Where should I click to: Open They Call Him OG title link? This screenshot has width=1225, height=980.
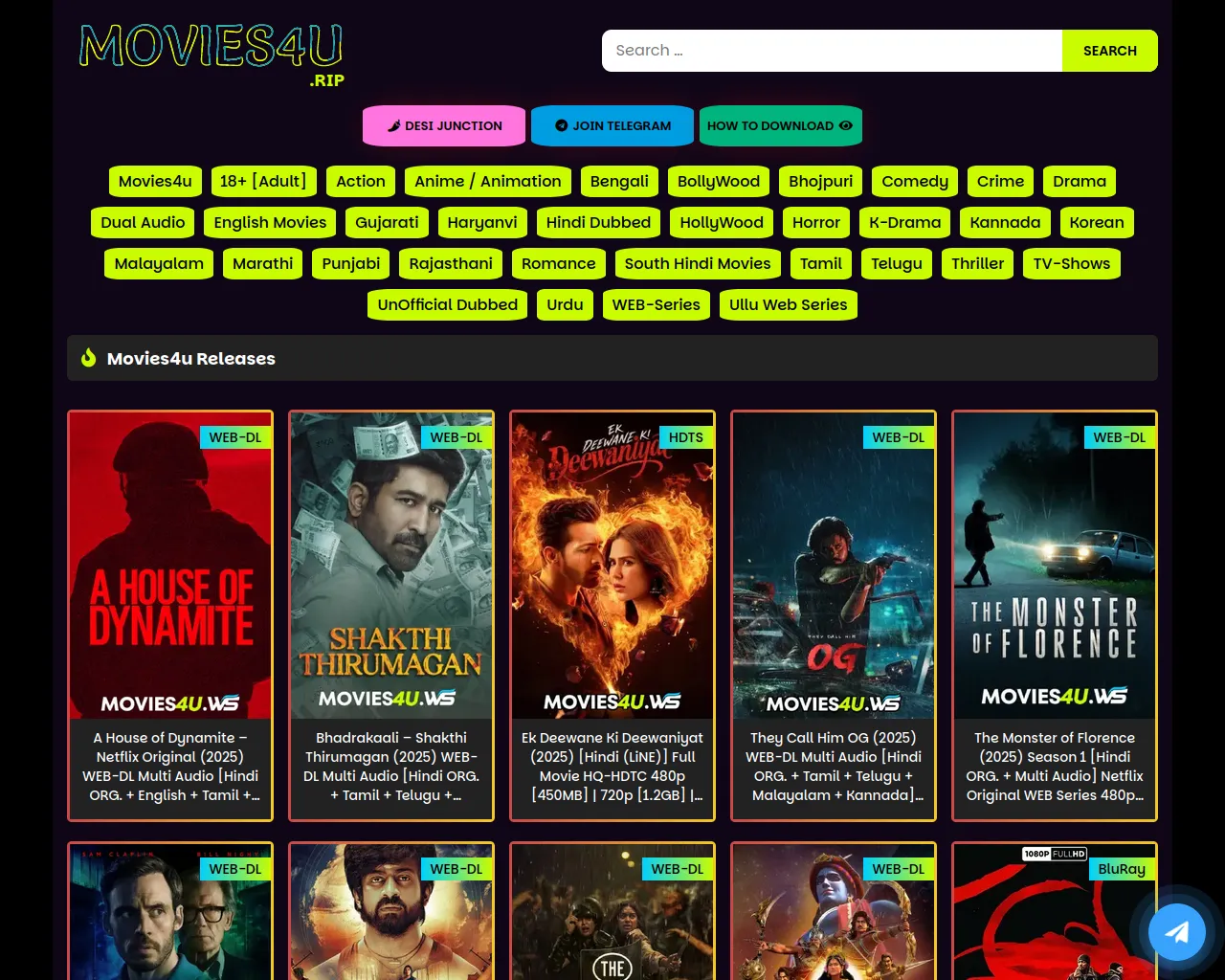coord(834,766)
